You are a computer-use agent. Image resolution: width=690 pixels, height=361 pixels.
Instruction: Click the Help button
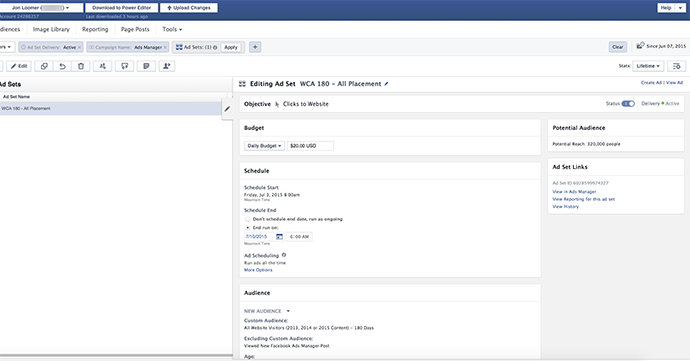pos(666,8)
